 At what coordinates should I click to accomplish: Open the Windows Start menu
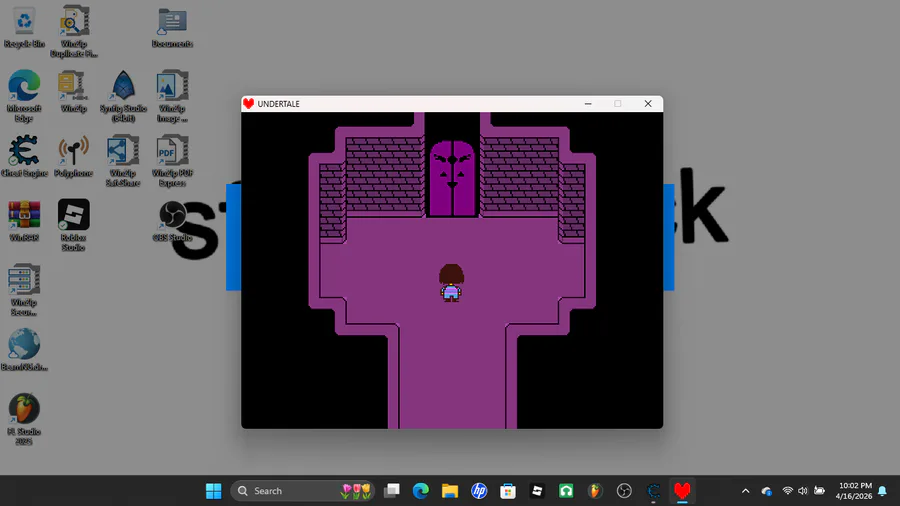pyautogui.click(x=214, y=491)
